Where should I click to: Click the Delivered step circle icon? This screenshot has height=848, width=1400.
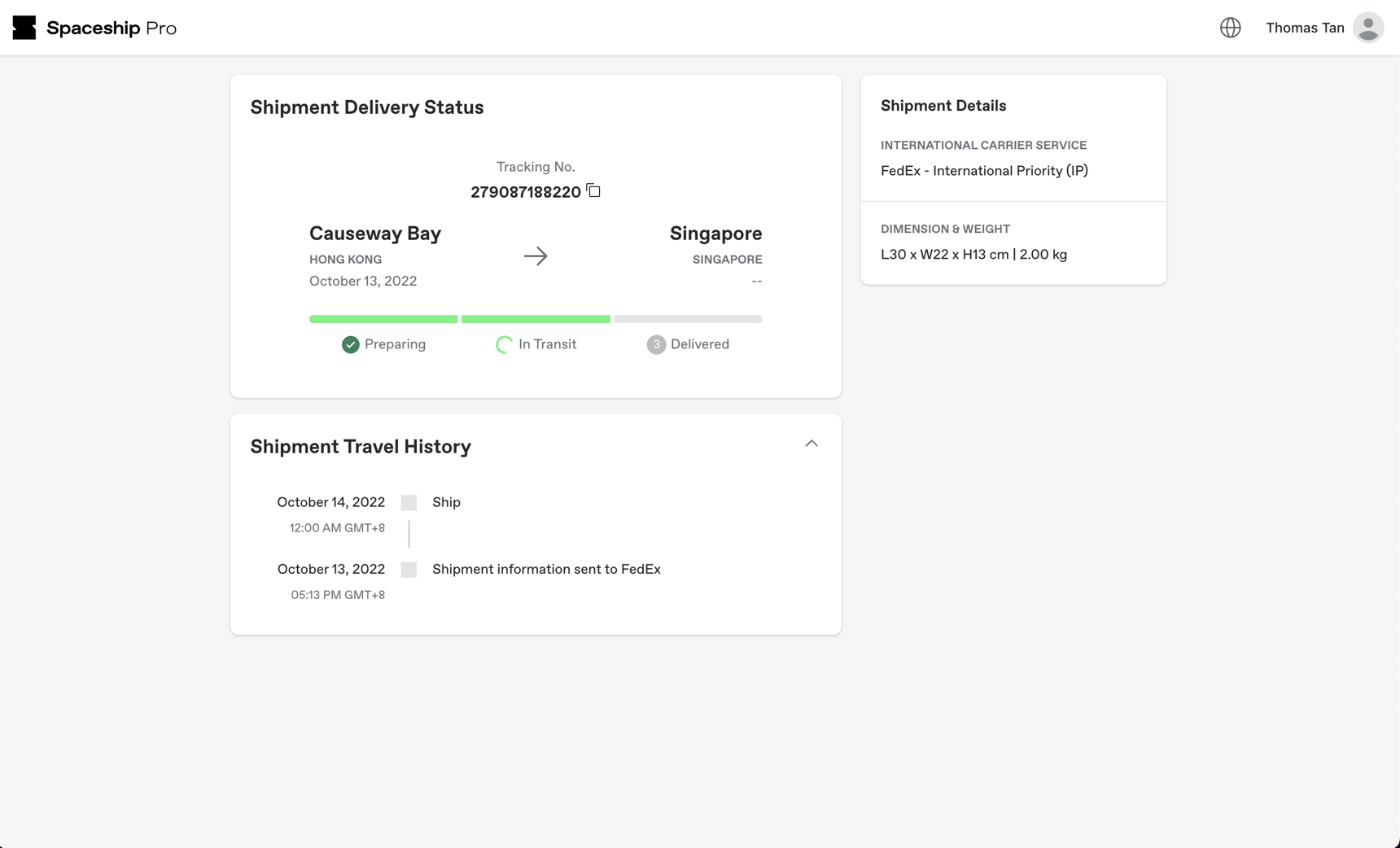pyautogui.click(x=656, y=344)
